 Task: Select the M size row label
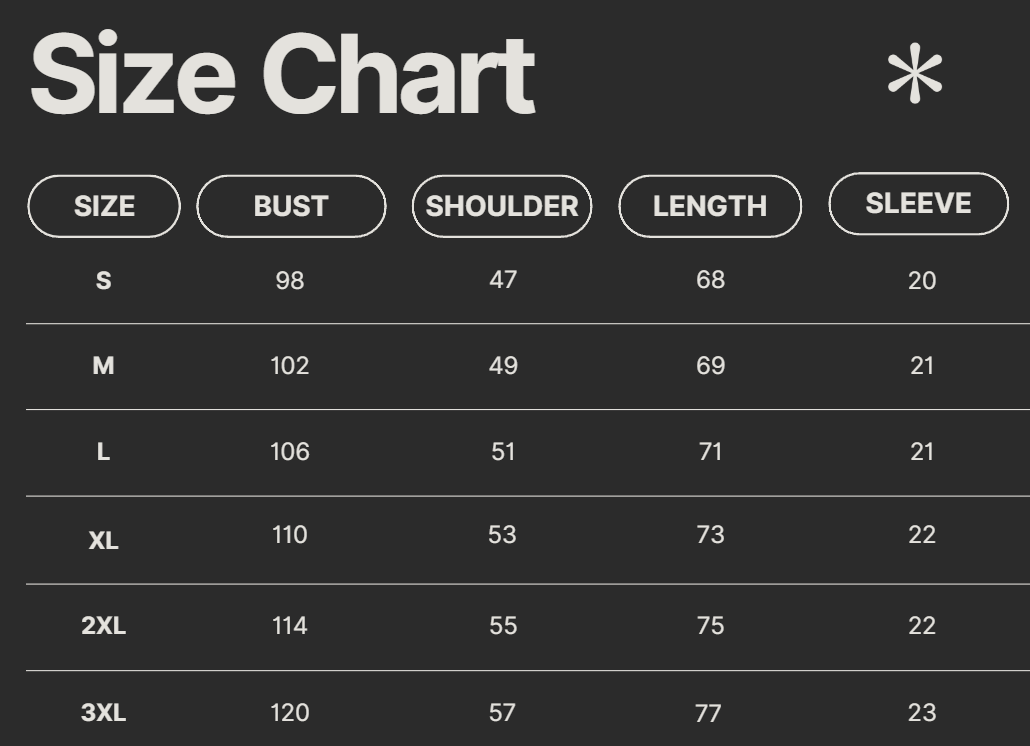(x=103, y=366)
